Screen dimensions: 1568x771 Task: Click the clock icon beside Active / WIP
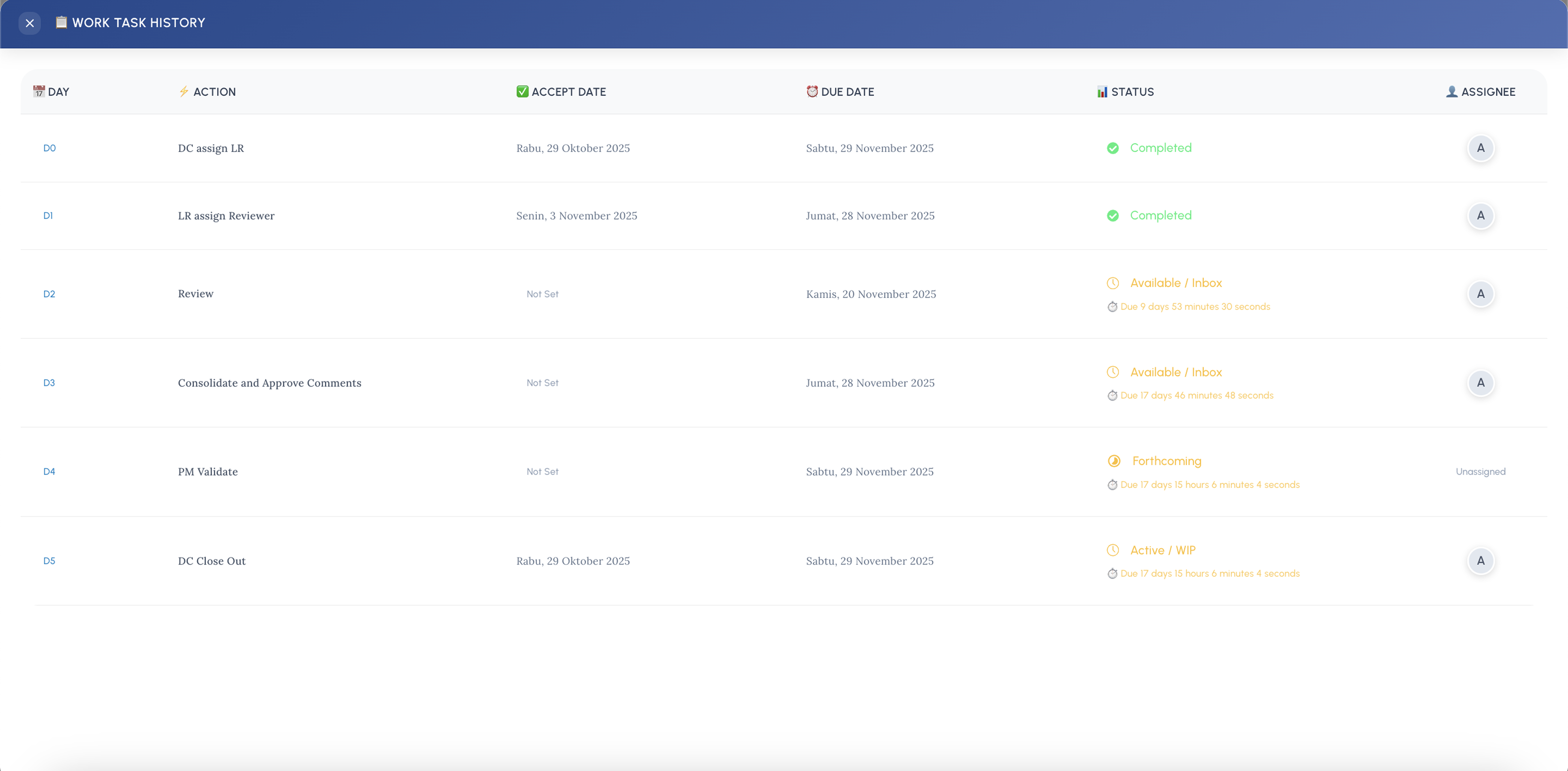click(x=1113, y=550)
